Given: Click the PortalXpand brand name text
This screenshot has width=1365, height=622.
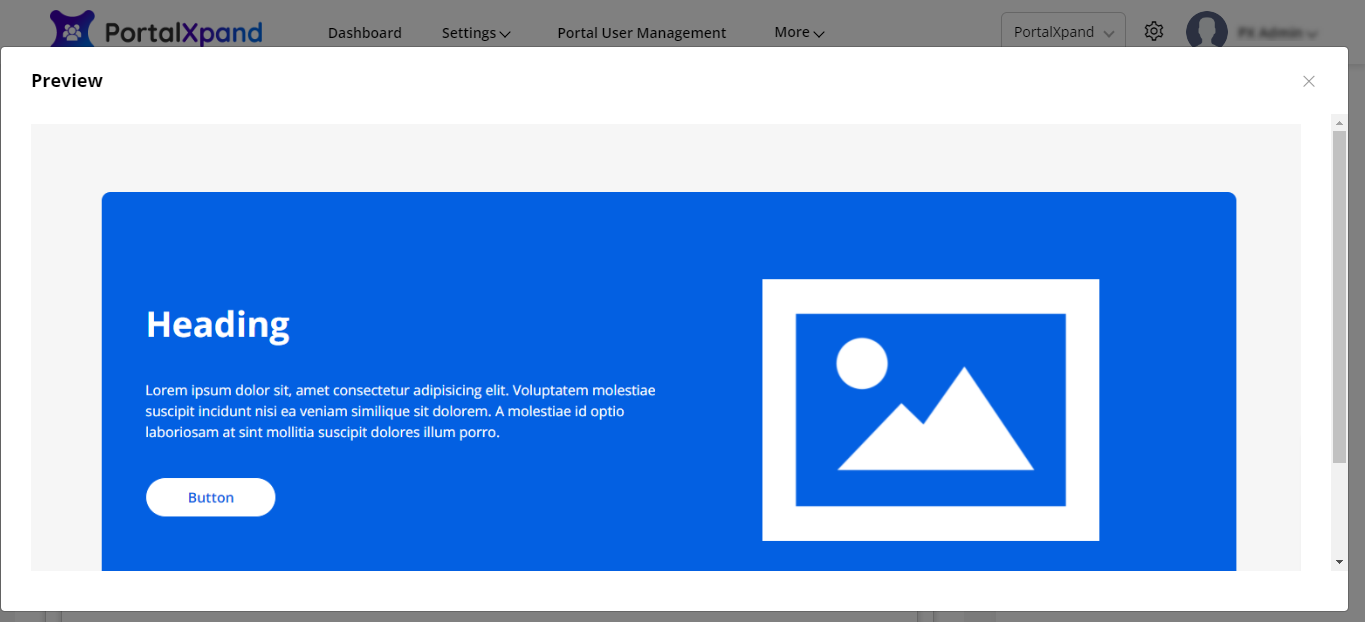Looking at the screenshot, I should click(183, 33).
